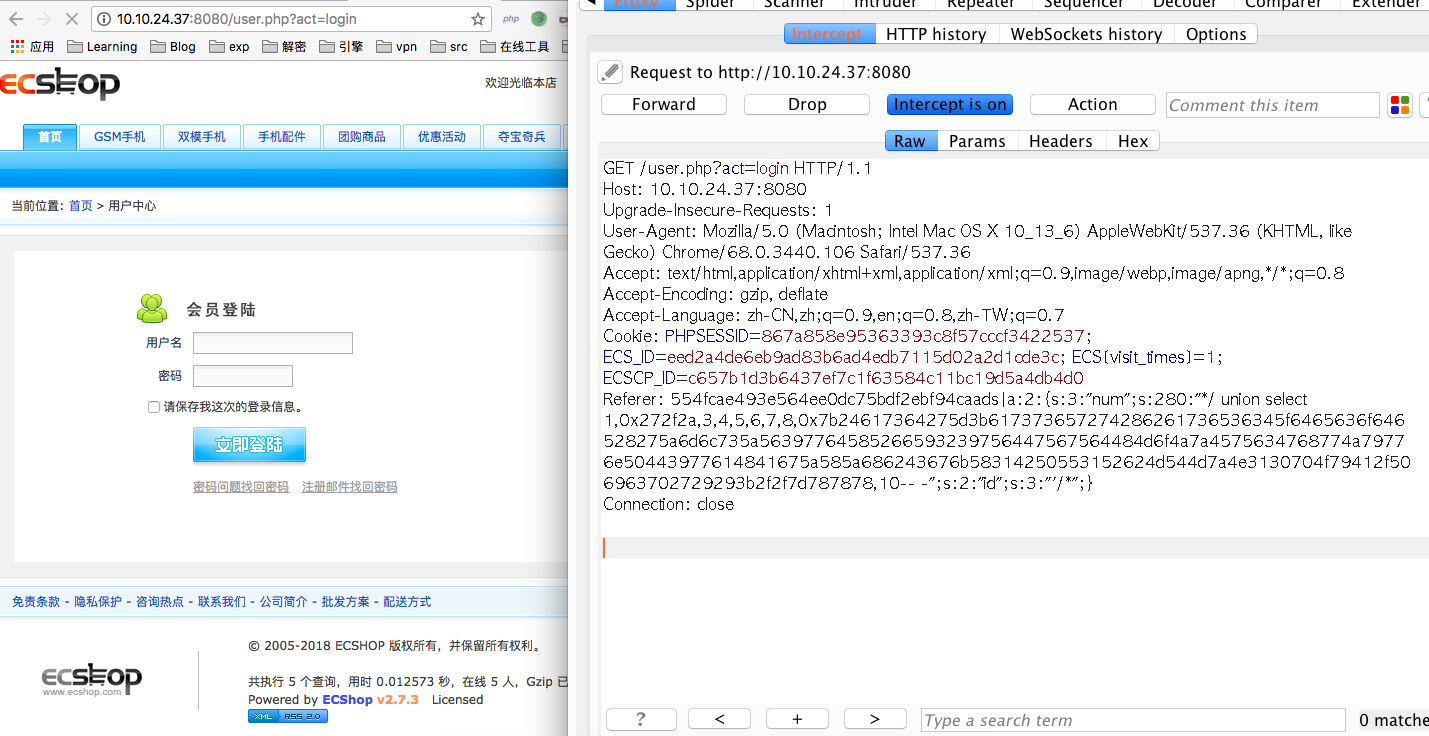Toggle the Intercept is on button
The height and width of the screenshot is (736, 1429).
pyautogui.click(x=950, y=105)
